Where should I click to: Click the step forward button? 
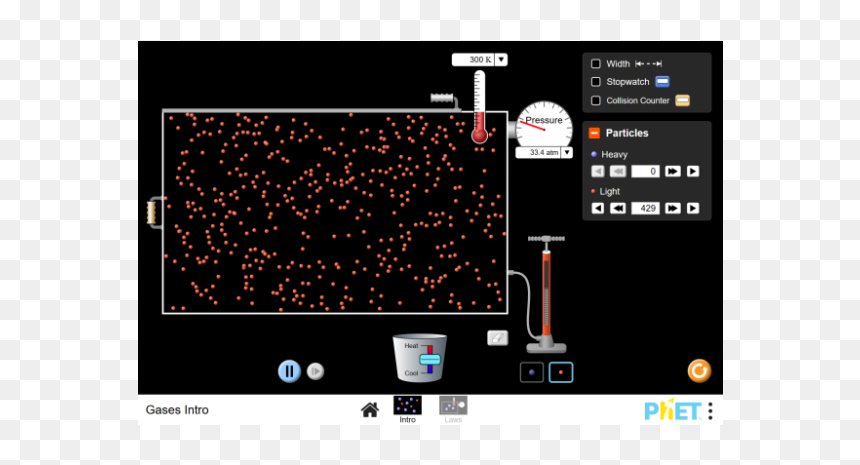[315, 371]
